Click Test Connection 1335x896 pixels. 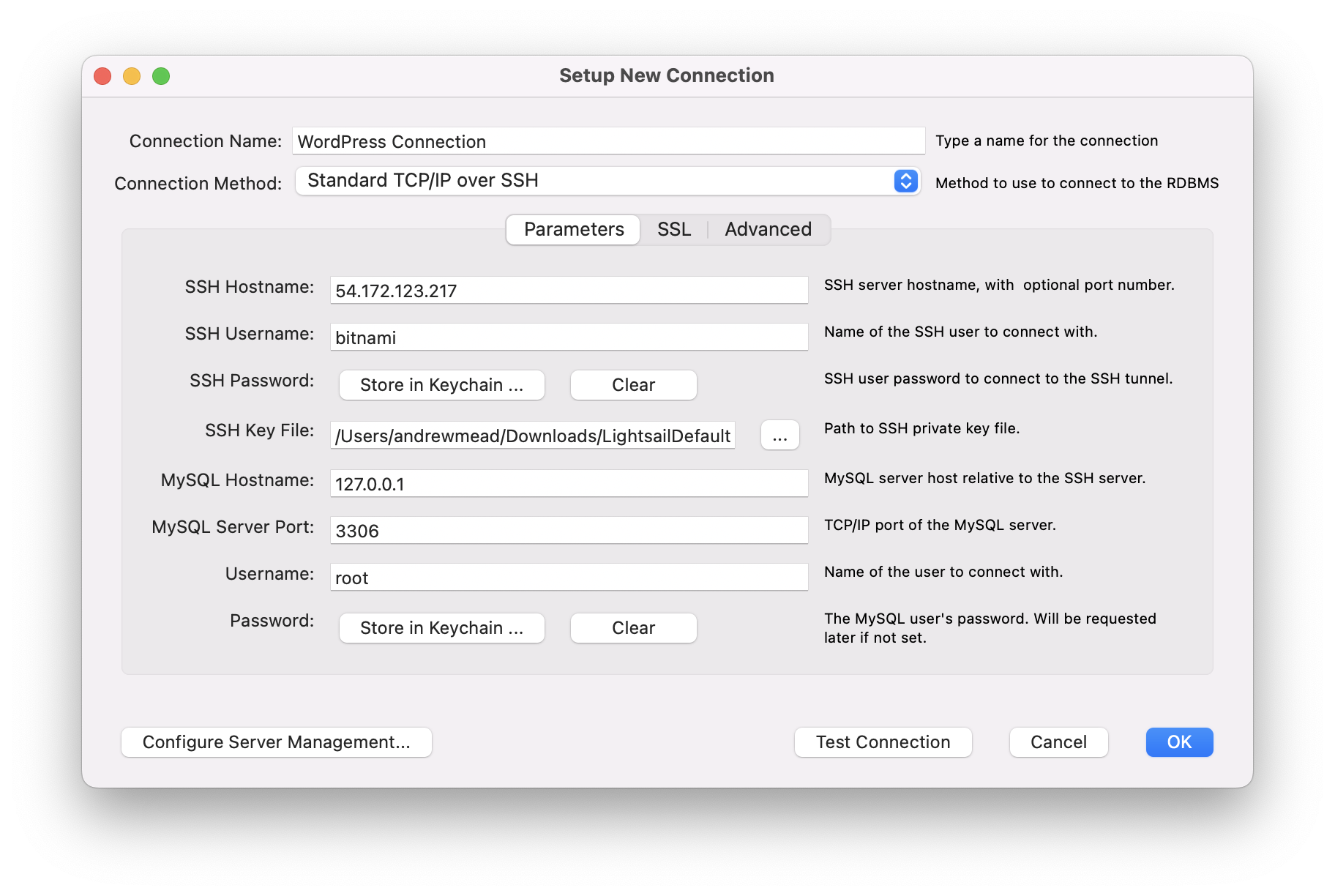[882, 742]
